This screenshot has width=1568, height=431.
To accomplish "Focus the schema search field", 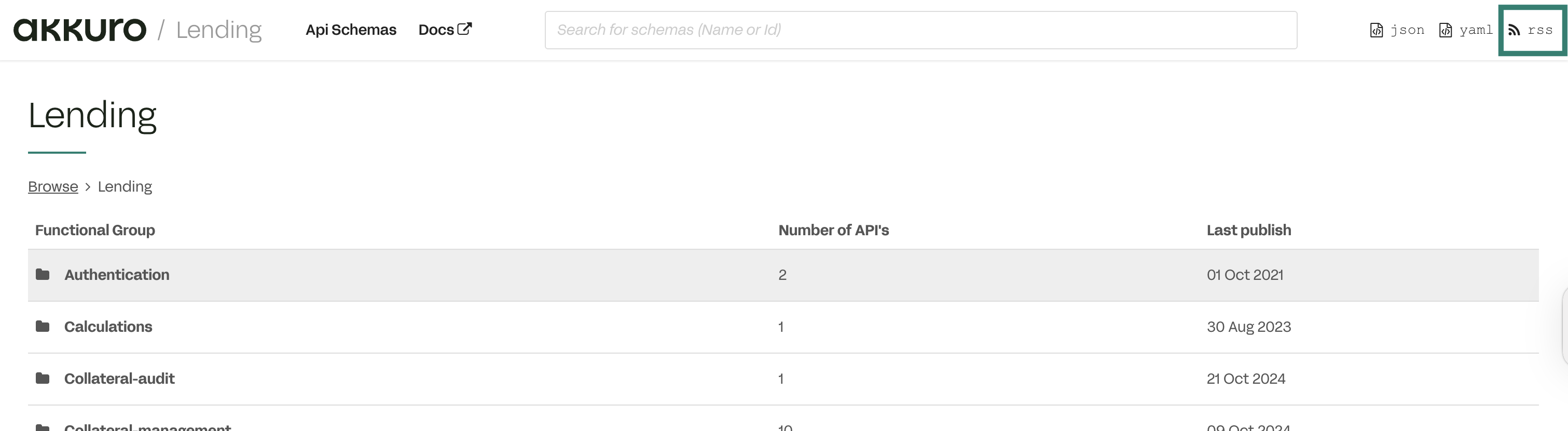I will pos(920,30).
